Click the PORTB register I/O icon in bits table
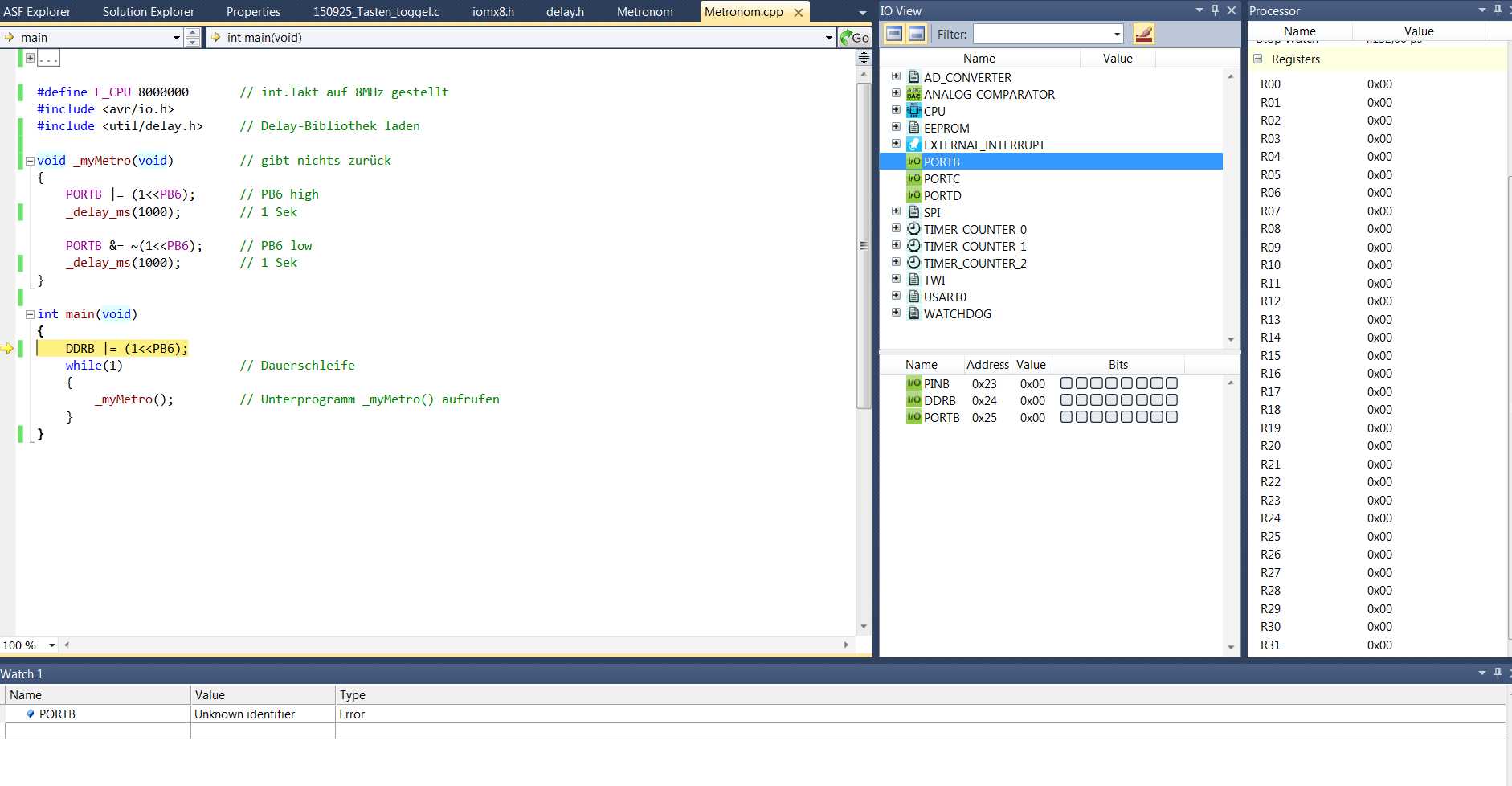Viewport: 1512px width, 786px height. pyautogui.click(x=913, y=417)
